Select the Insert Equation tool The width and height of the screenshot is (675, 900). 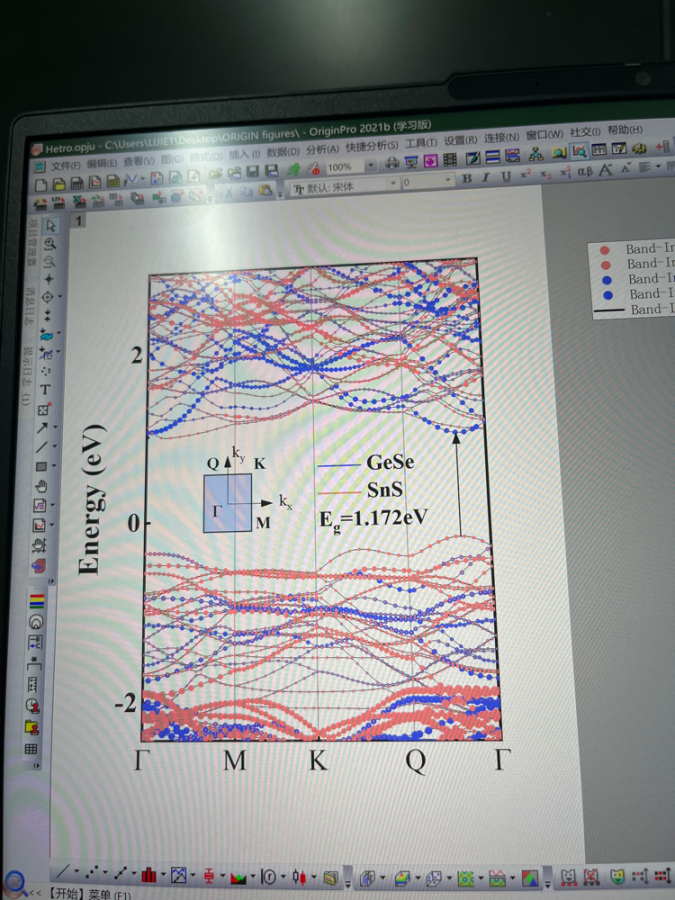40,506
